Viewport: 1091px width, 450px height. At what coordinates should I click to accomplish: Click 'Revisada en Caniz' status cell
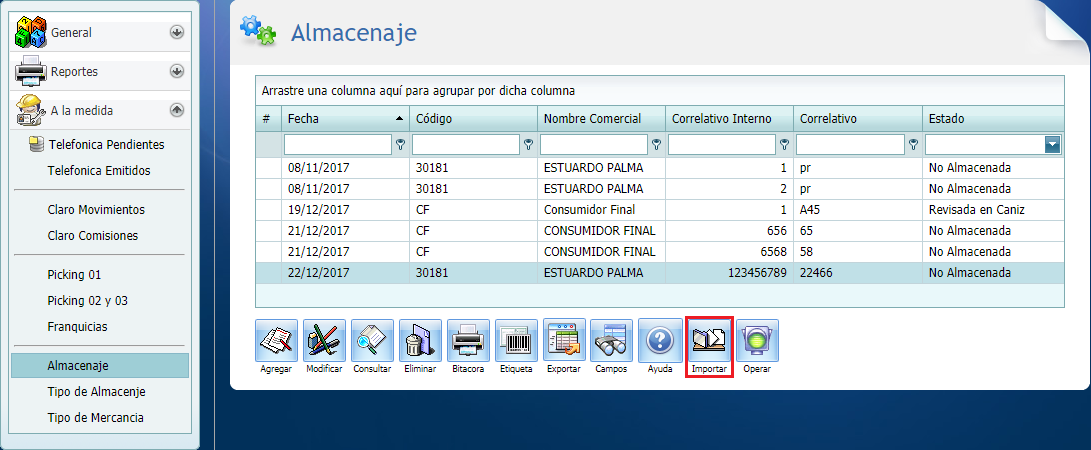click(994, 209)
